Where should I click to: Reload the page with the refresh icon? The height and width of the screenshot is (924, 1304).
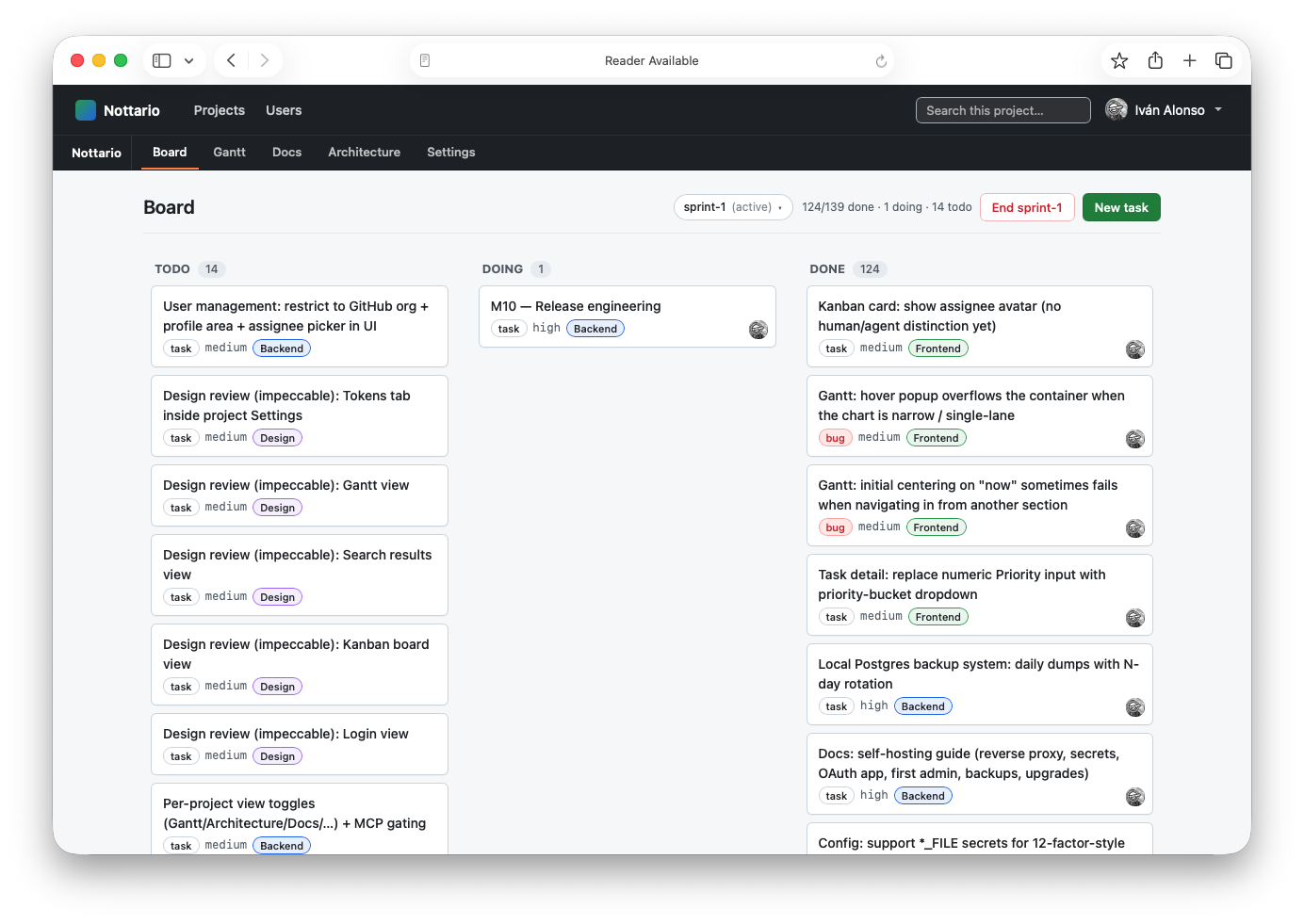point(881,61)
